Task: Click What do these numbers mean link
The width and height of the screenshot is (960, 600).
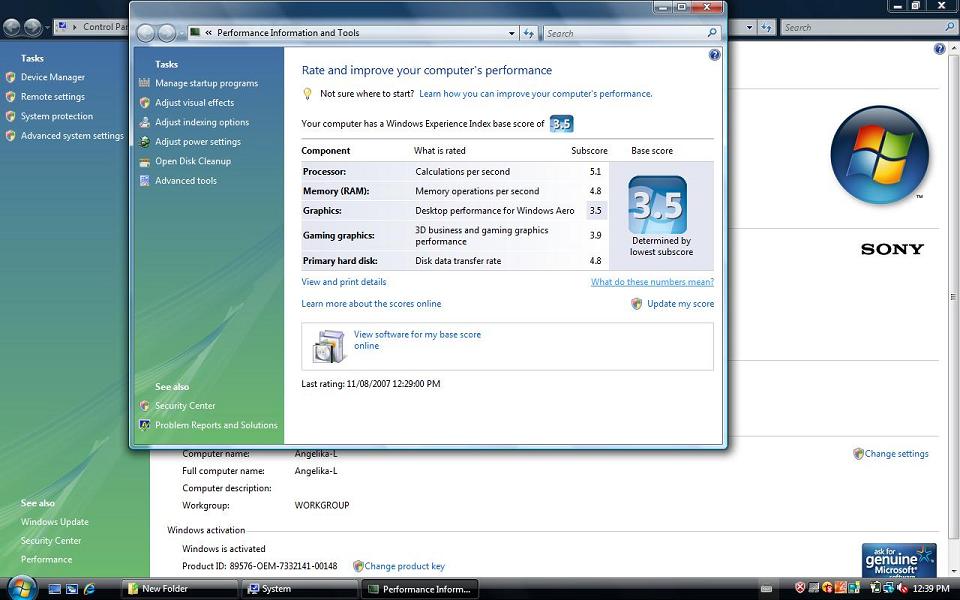Action: [652, 282]
